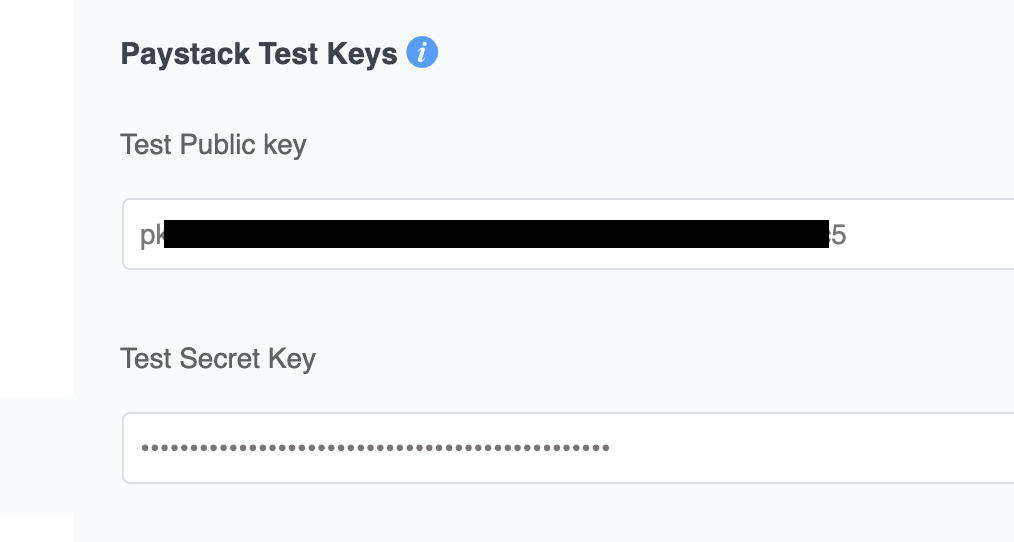Image resolution: width=1014 pixels, height=542 pixels.
Task: Click the blue info icon beside Paystack Test Keys
Action: 422,52
